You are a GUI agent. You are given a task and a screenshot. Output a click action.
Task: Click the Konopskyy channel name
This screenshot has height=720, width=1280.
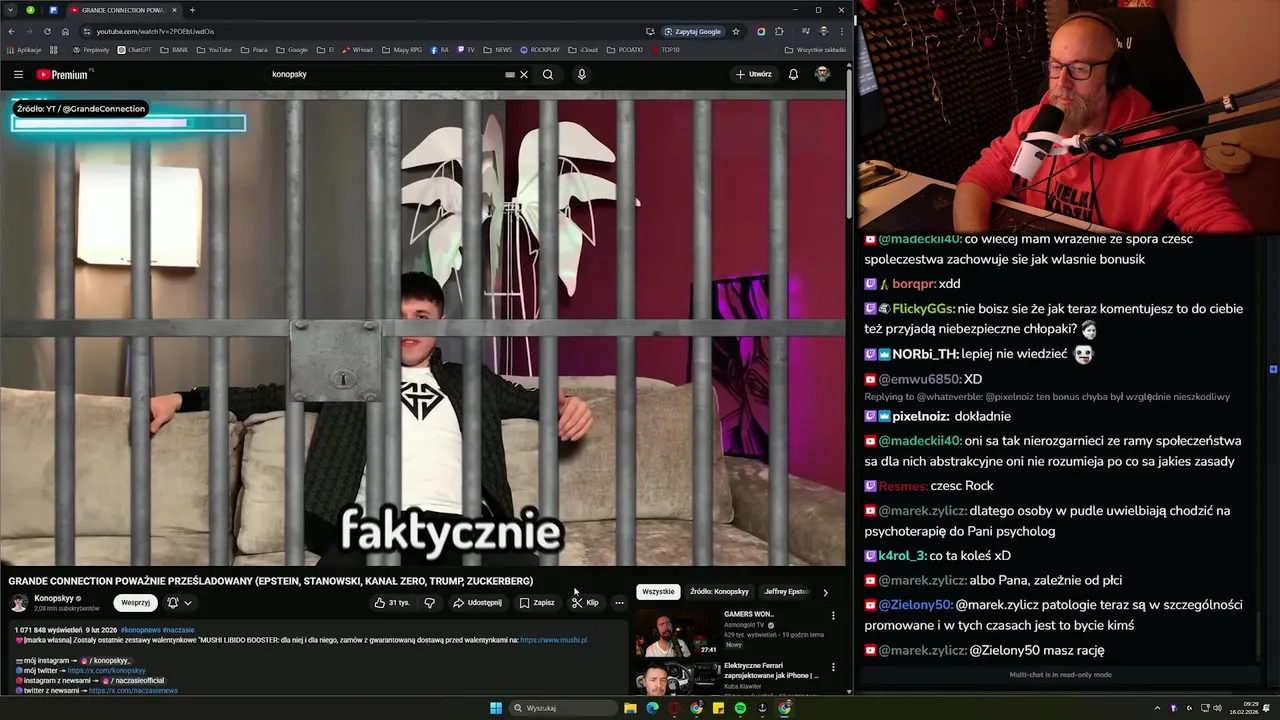54,598
